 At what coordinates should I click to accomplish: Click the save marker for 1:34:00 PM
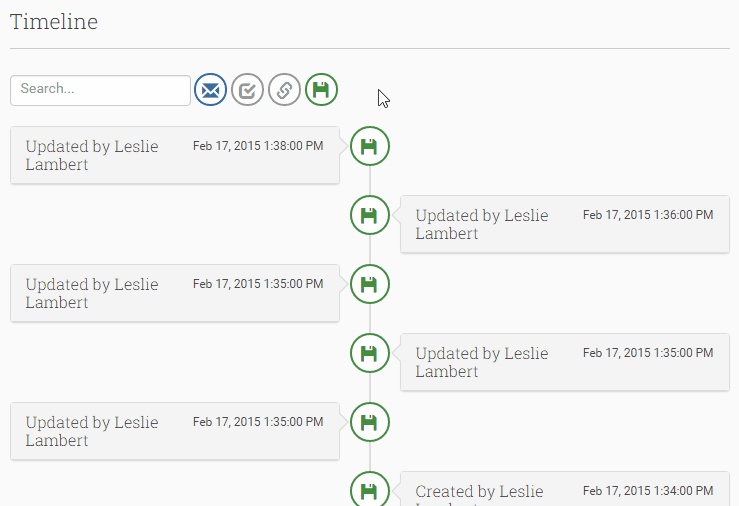click(370, 489)
